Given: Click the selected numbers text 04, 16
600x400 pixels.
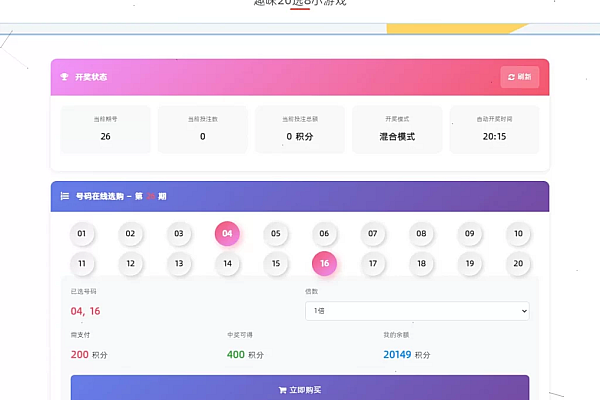Looking at the screenshot, I should [85, 311].
